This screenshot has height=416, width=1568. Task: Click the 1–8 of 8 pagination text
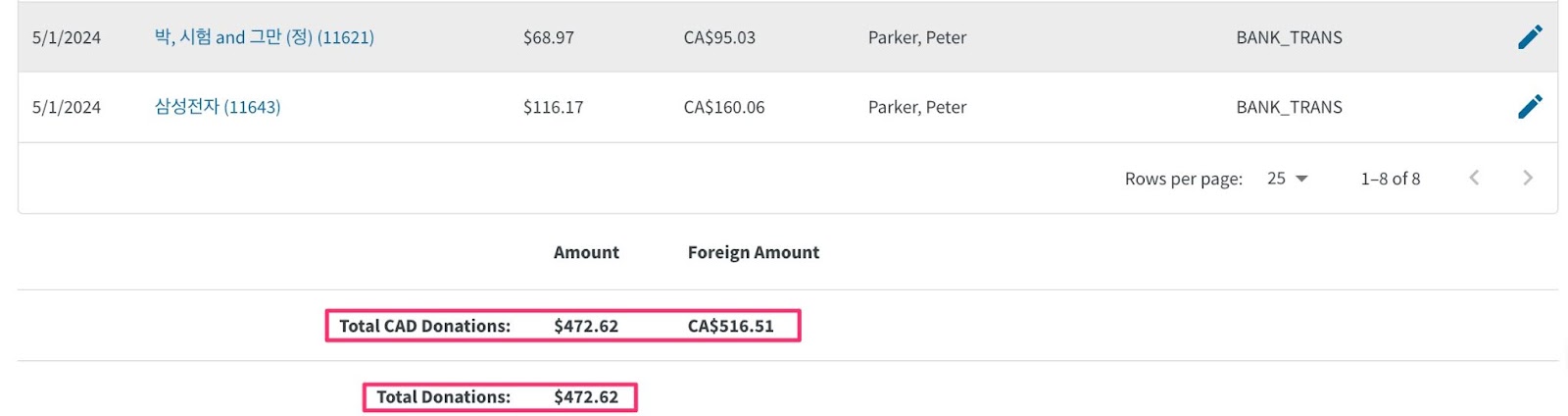click(1390, 179)
